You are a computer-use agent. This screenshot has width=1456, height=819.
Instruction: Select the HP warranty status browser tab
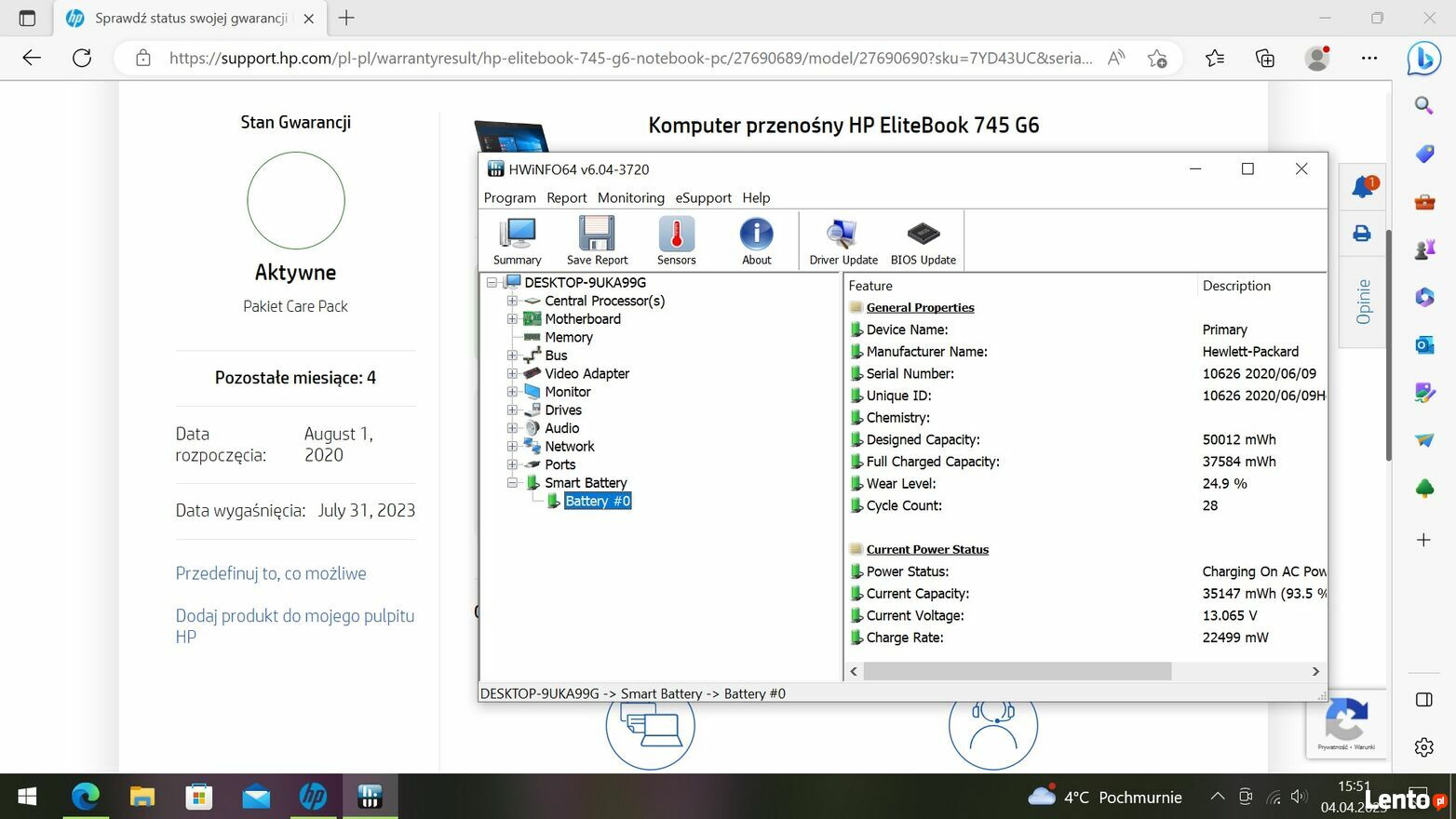pyautogui.click(x=191, y=18)
